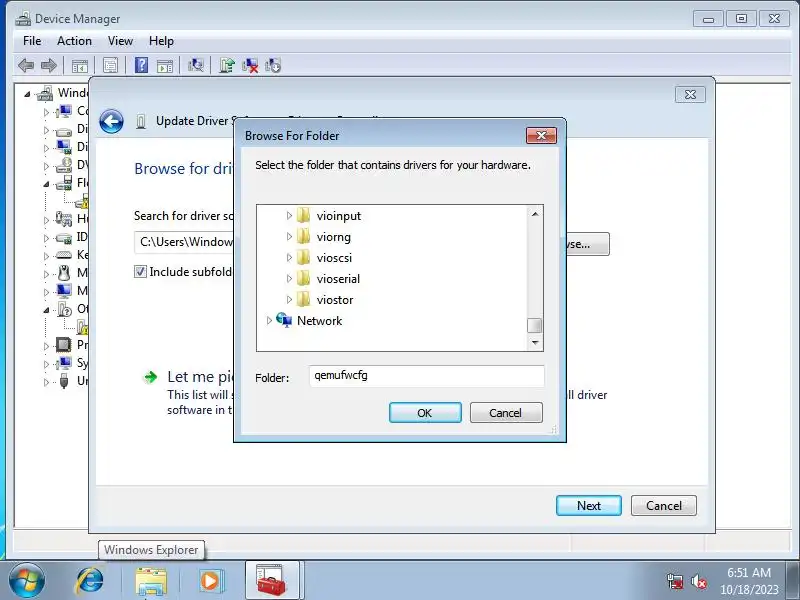Collapse the root computer node in Device Manager
The height and width of the screenshot is (600, 800).
click(27, 94)
